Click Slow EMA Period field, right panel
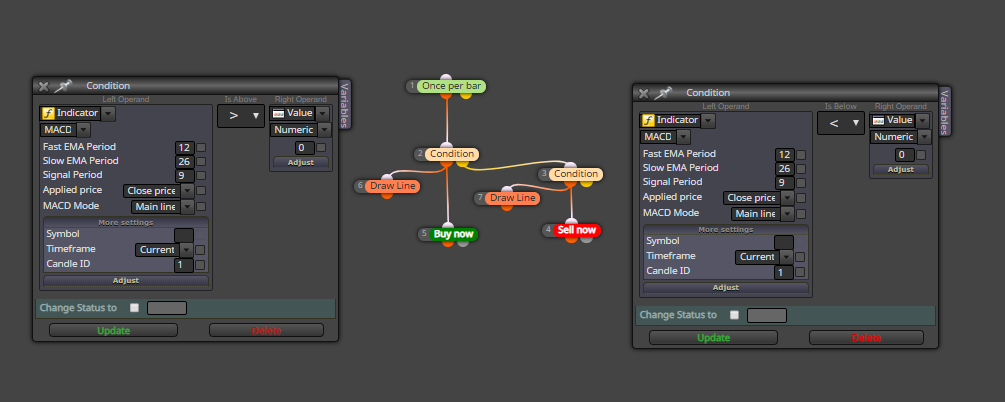 (785, 169)
